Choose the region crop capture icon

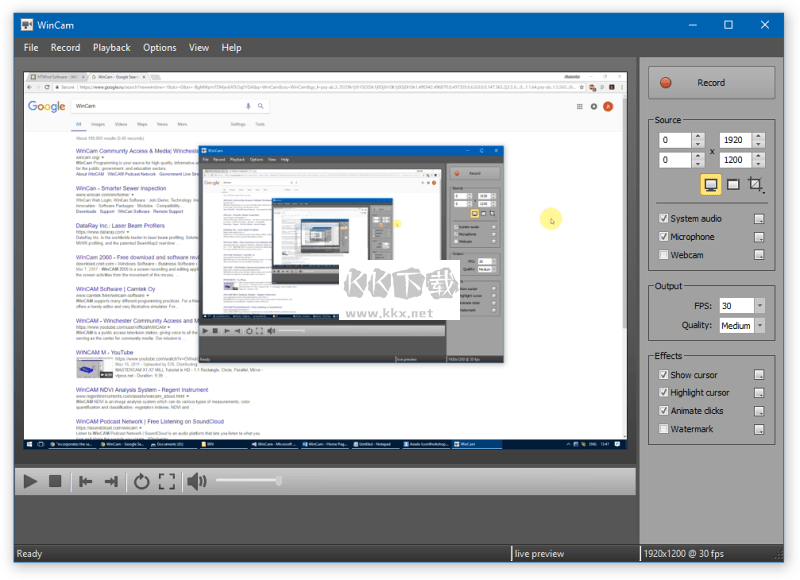coord(756,185)
